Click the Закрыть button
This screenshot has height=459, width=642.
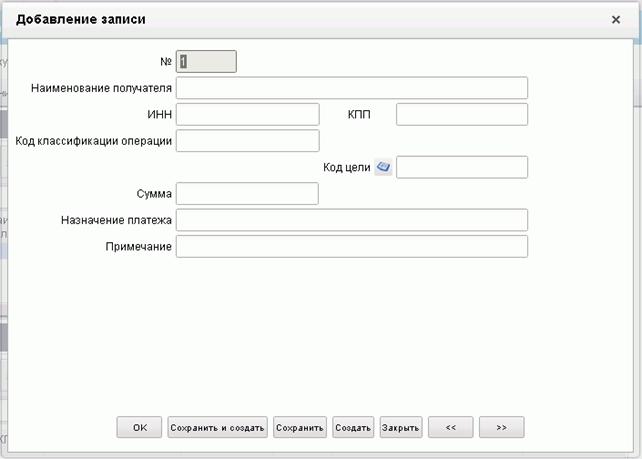(401, 427)
